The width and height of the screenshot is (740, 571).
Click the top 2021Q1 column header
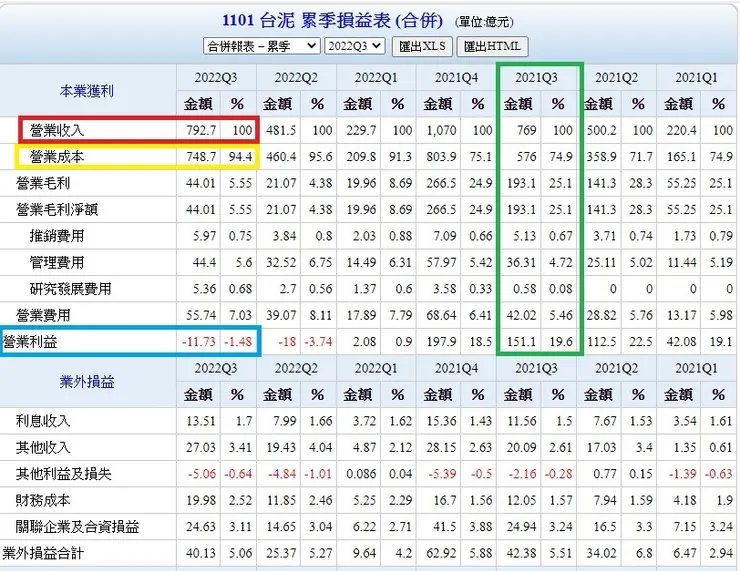[696, 77]
